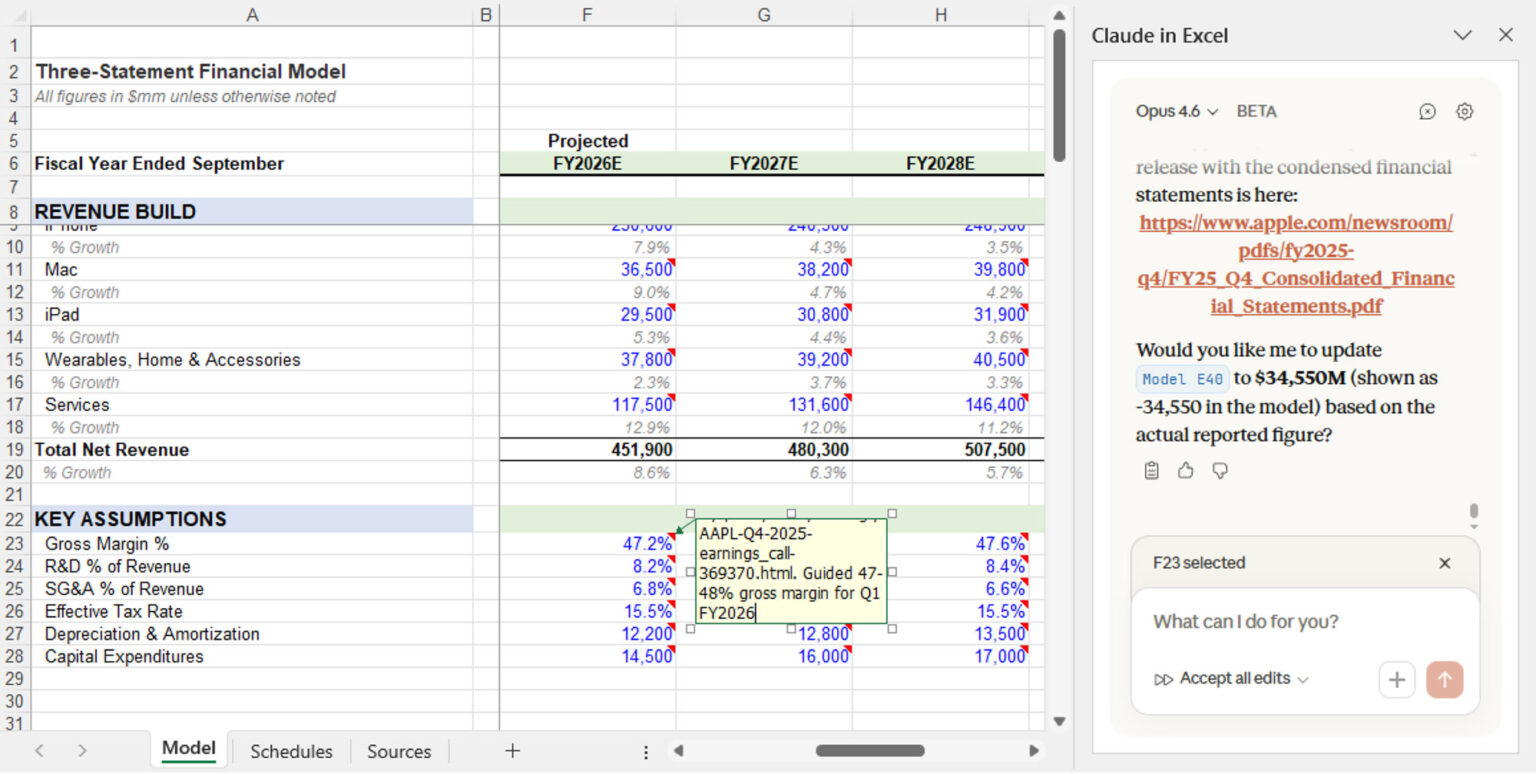Go to previous sheet arrow
The height and width of the screenshot is (774, 1536).
[39, 751]
